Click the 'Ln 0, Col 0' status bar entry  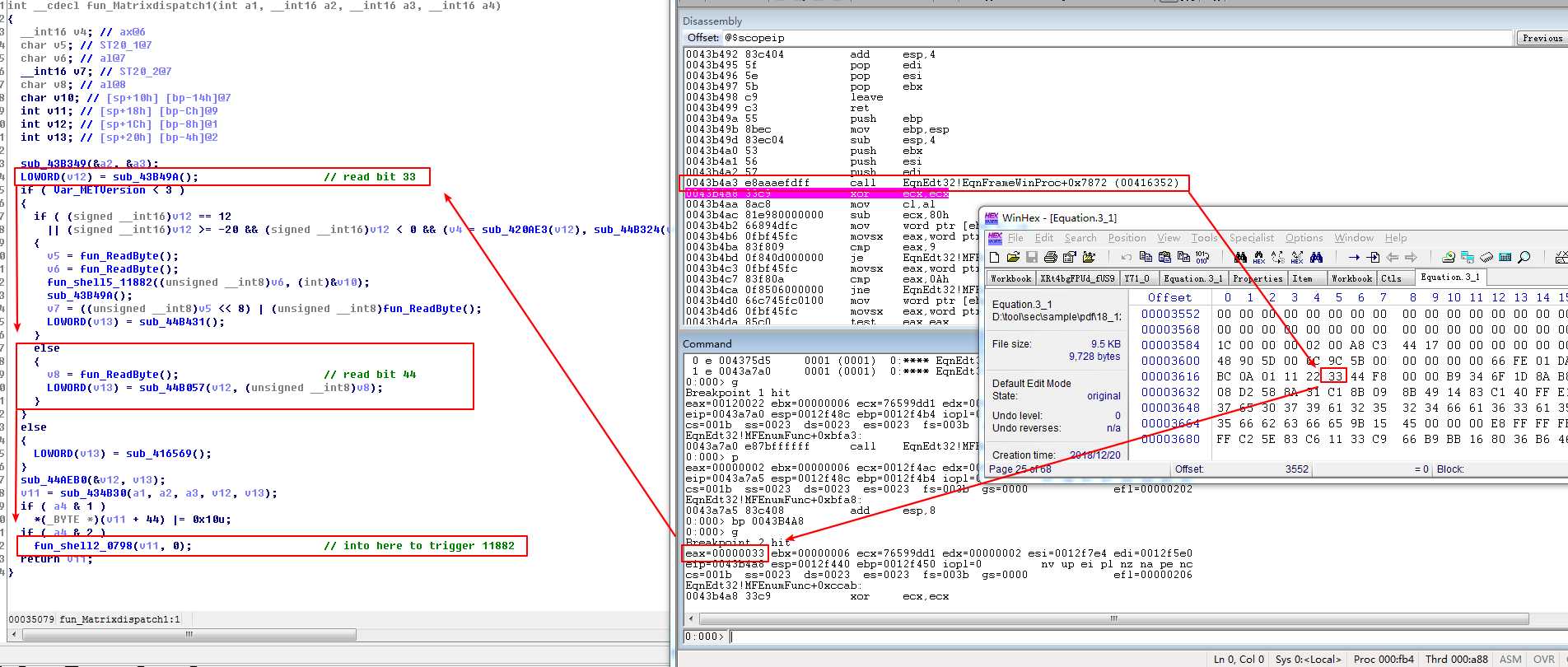point(1239,659)
